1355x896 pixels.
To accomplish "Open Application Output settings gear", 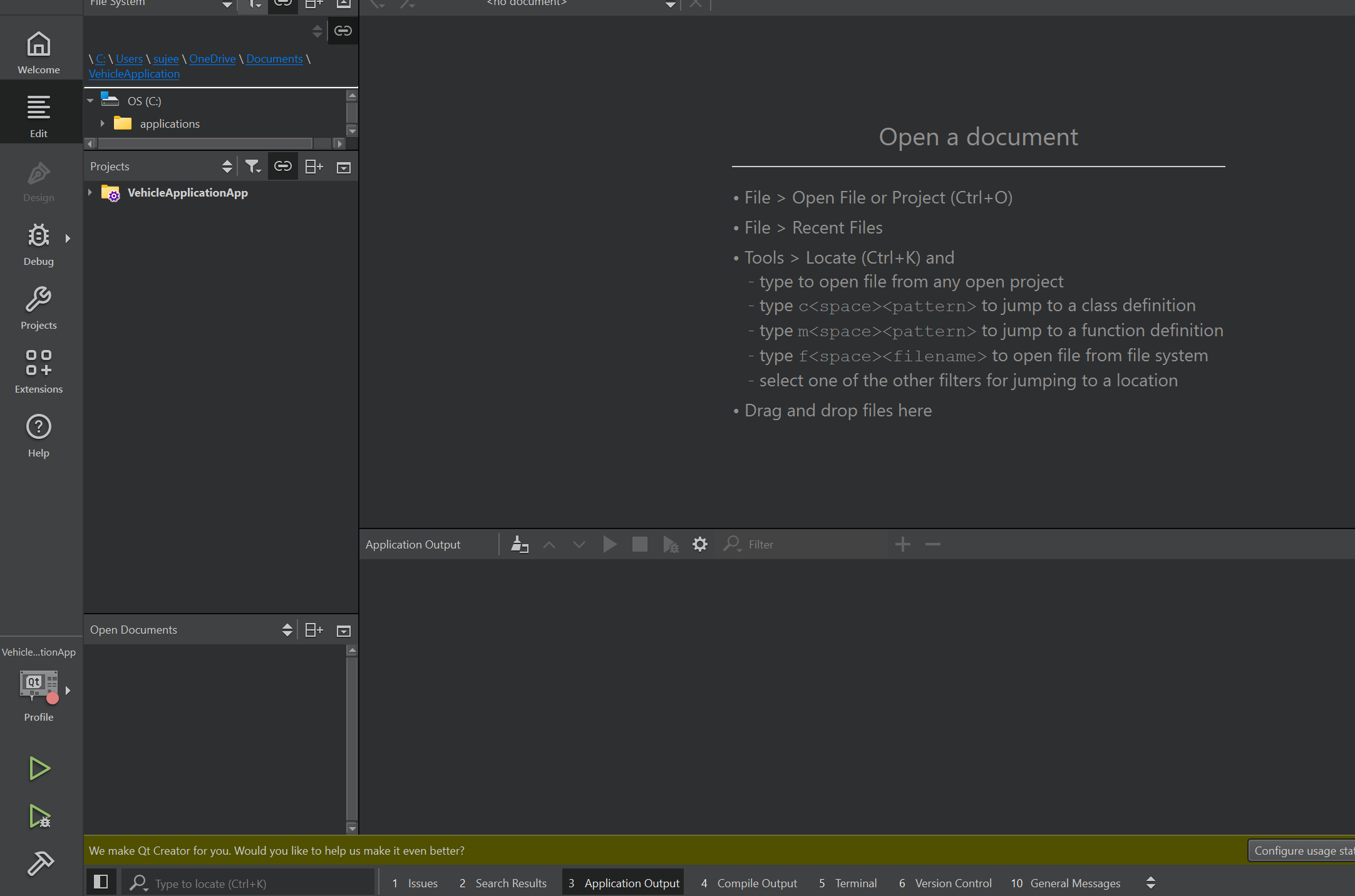I will [x=700, y=544].
